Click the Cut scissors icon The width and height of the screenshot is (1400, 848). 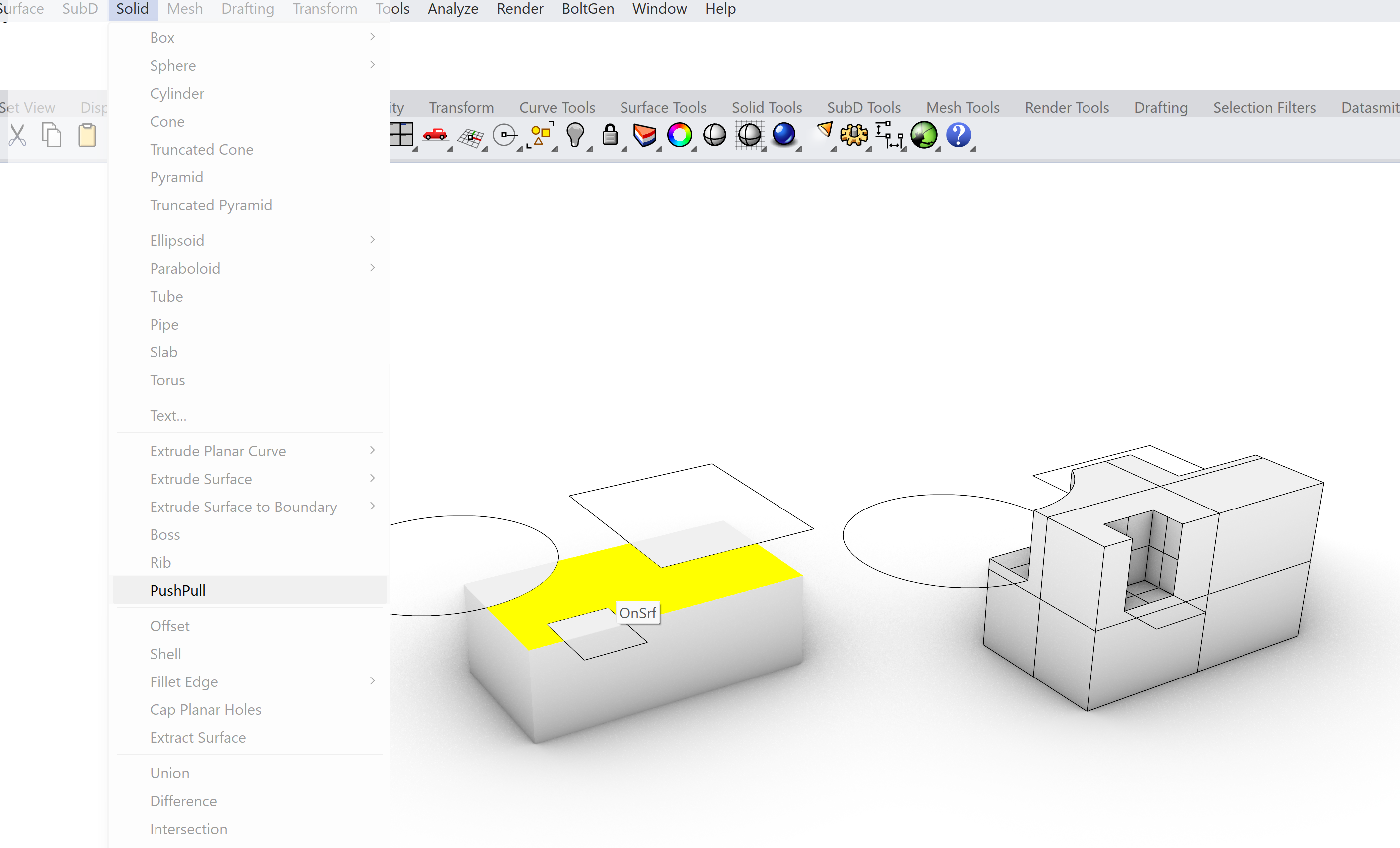click(17, 135)
